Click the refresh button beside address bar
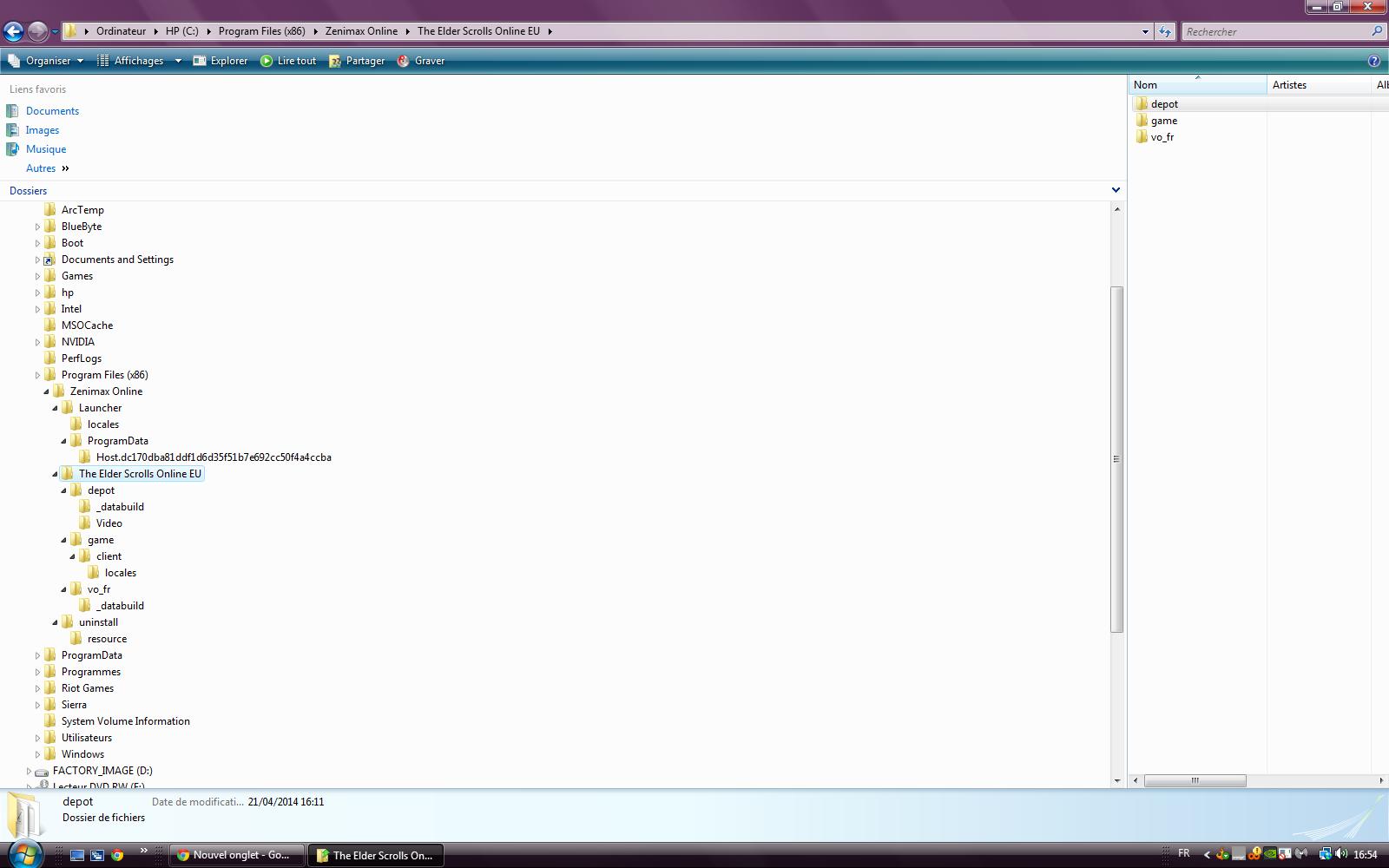Viewport: 1389px width, 868px height. point(1165,31)
